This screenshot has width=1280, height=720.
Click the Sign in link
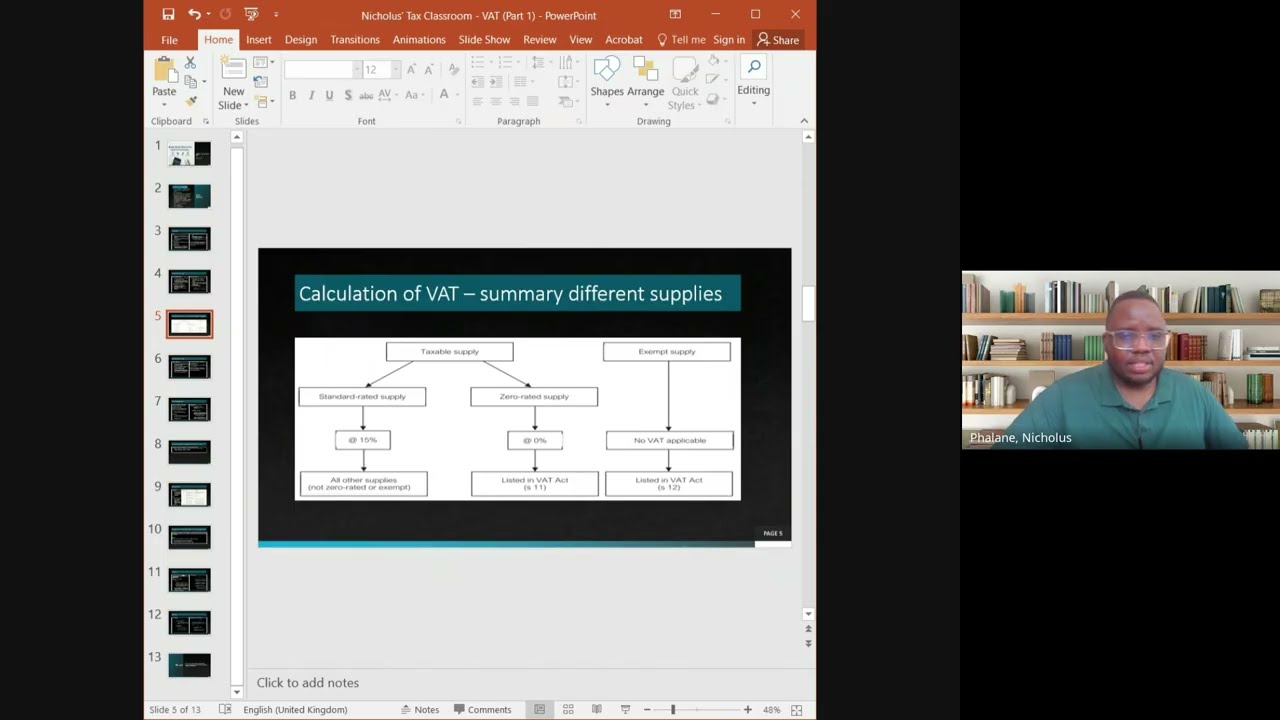729,40
